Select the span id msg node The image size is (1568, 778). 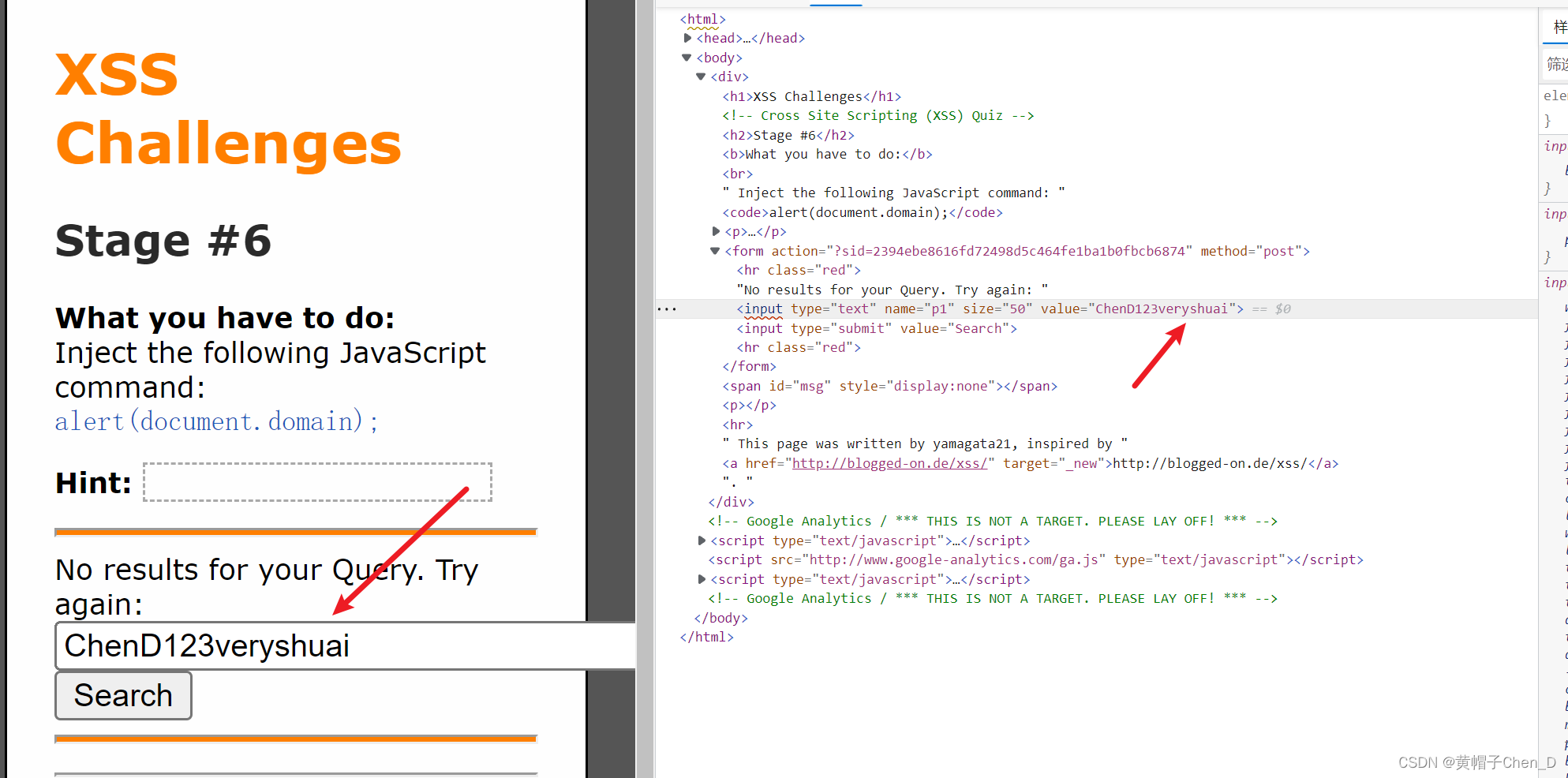pyautogui.click(x=890, y=386)
